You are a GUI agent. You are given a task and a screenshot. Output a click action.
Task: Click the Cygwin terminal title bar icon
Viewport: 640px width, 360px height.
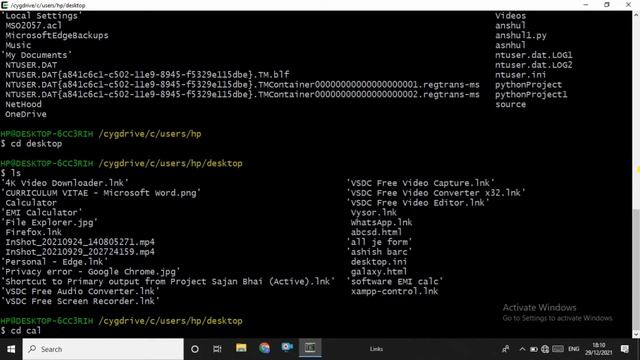click(x=4, y=5)
